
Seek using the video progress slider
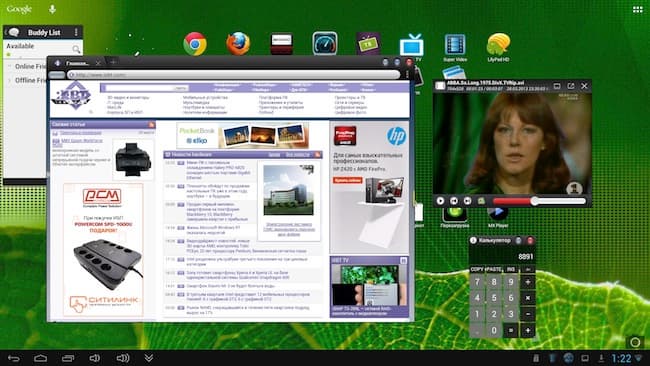tap(539, 201)
